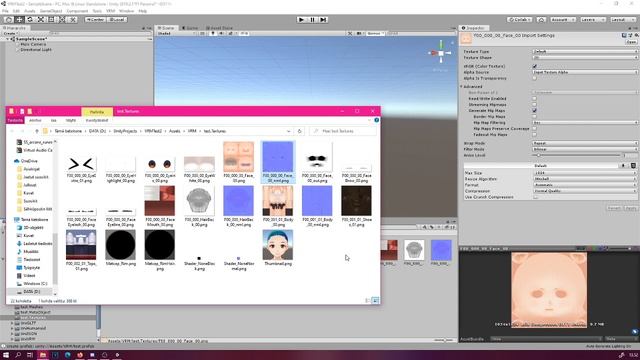Click the scene orientation gizmo
This screenshot has width=640, height=360.
441,53
